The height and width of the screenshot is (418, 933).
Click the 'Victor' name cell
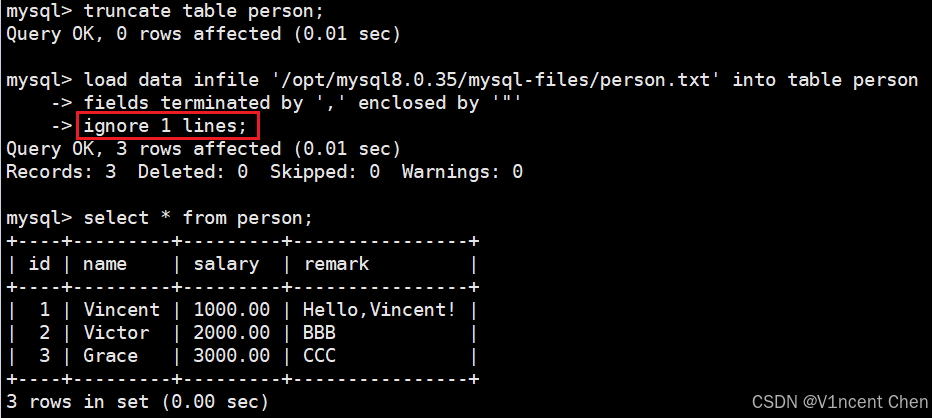[116, 333]
